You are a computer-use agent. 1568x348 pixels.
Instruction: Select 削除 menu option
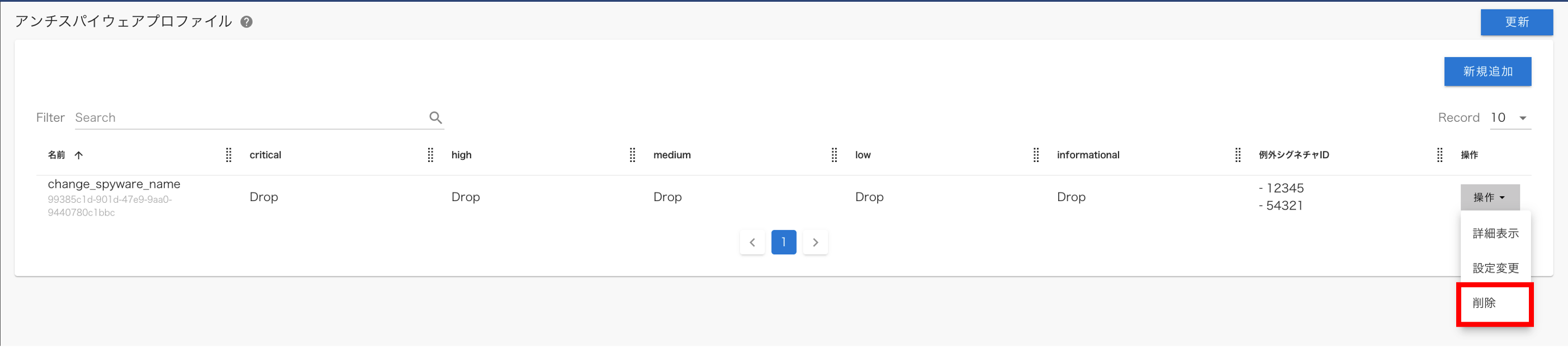(1484, 303)
